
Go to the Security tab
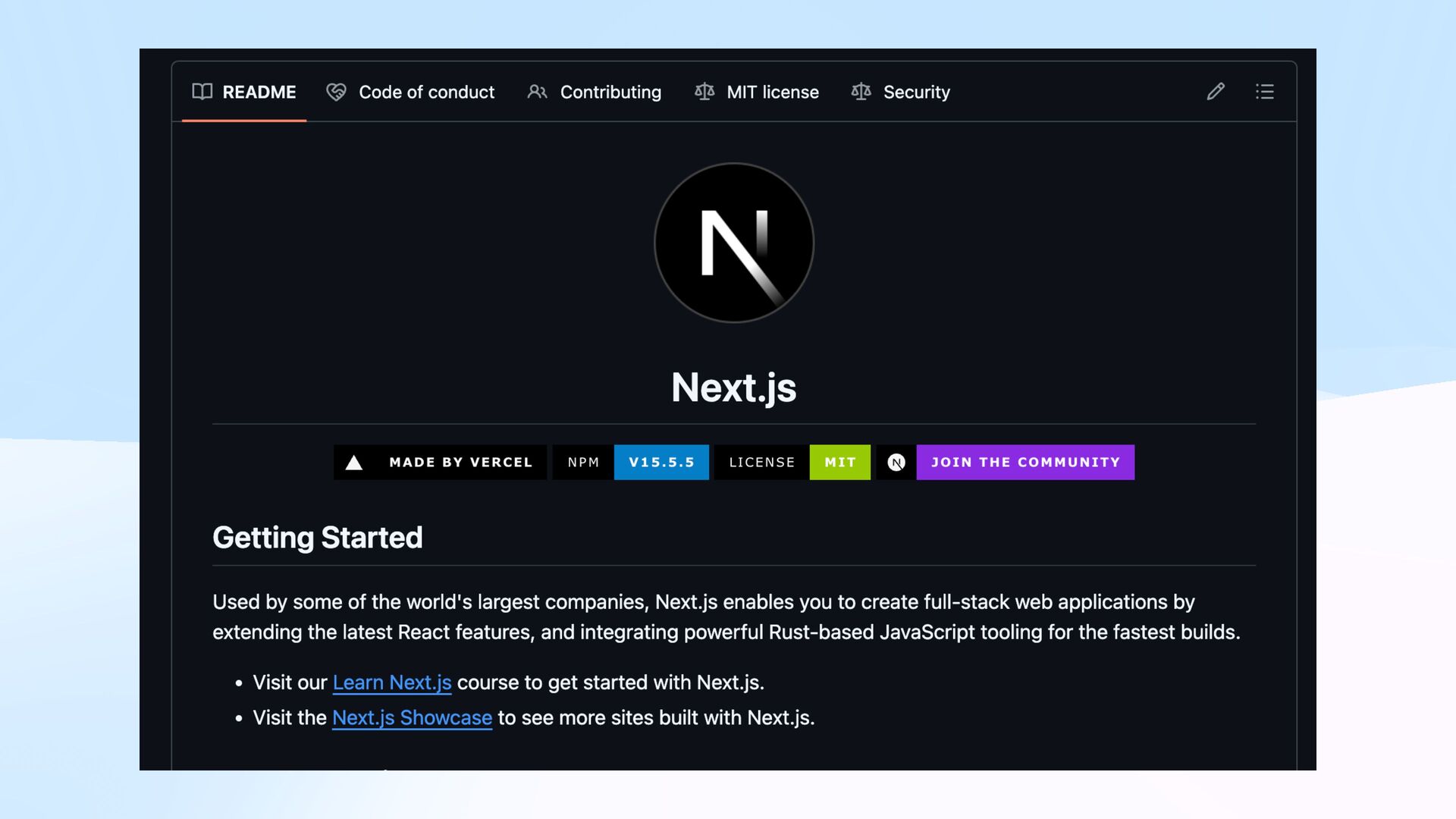(x=916, y=92)
